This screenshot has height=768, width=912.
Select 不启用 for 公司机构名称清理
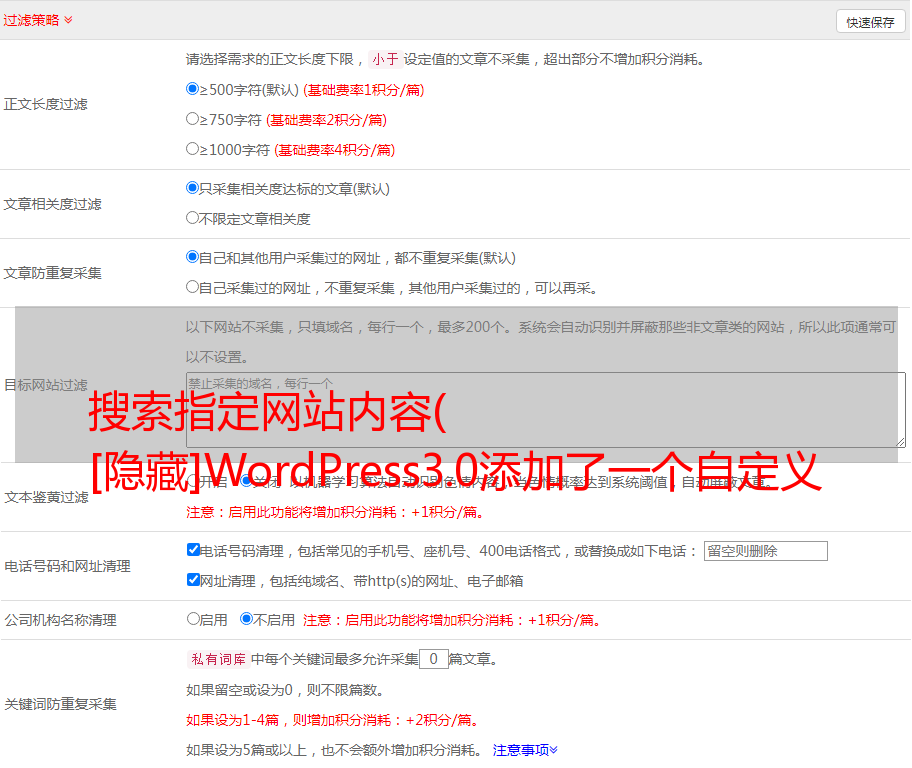tap(246, 618)
